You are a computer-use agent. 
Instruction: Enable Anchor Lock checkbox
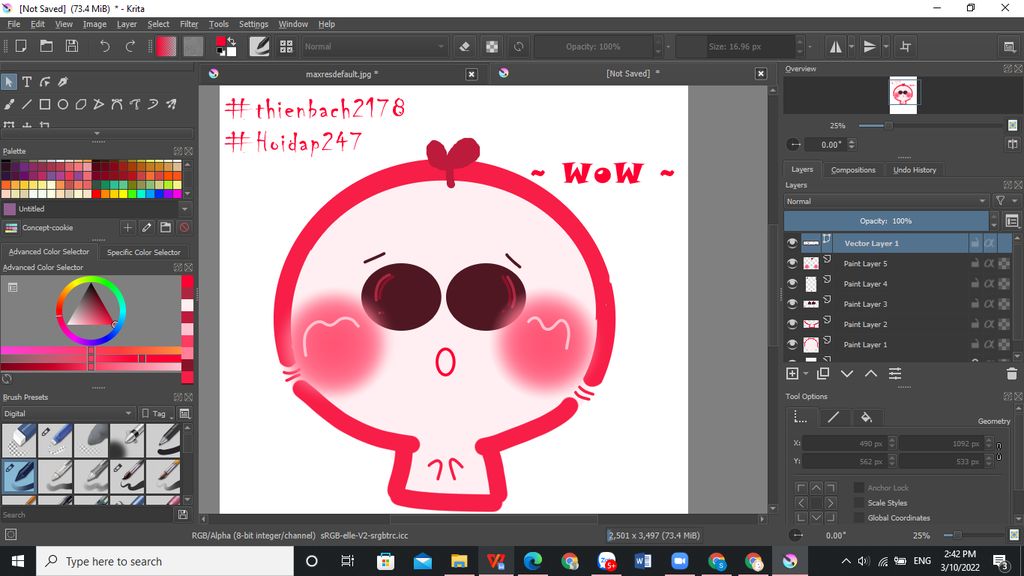click(x=859, y=488)
